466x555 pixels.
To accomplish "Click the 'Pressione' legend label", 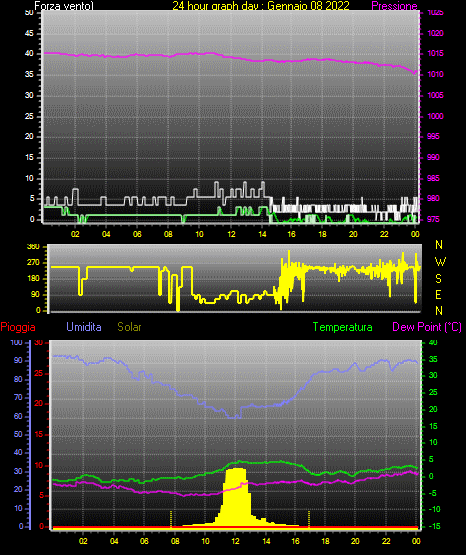I will click(394, 6).
